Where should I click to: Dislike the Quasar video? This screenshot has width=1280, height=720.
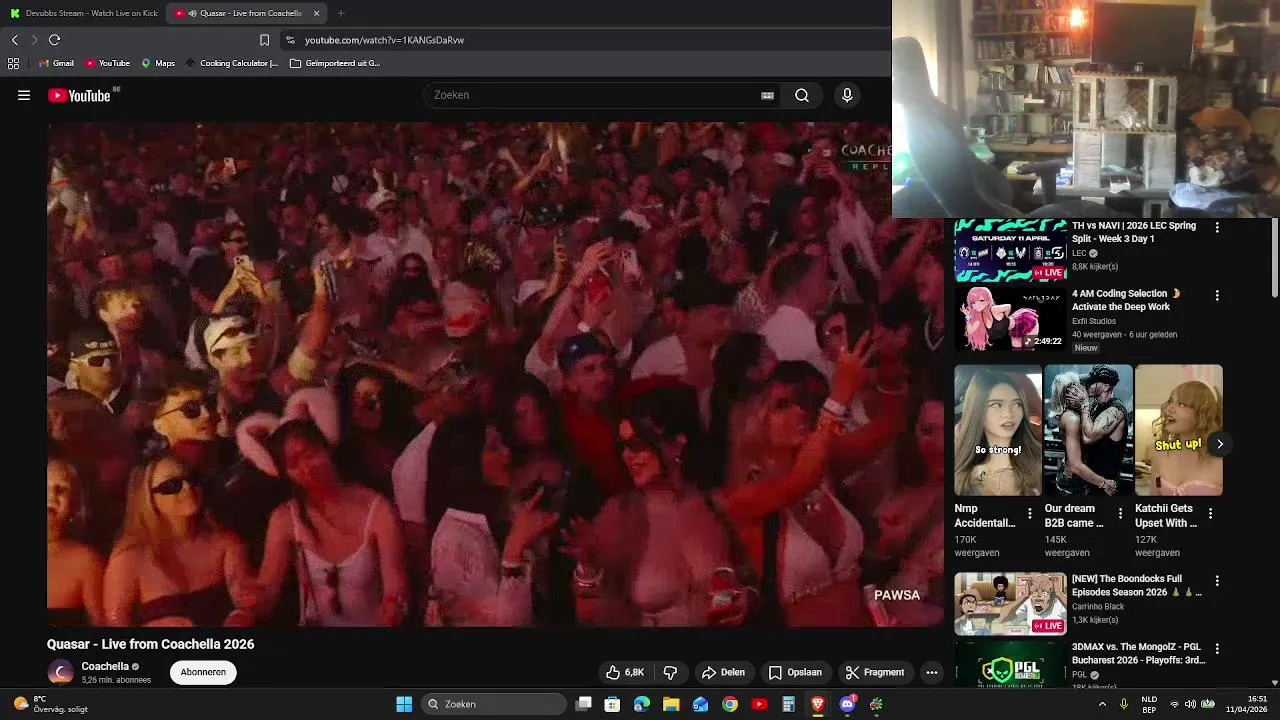(670, 672)
